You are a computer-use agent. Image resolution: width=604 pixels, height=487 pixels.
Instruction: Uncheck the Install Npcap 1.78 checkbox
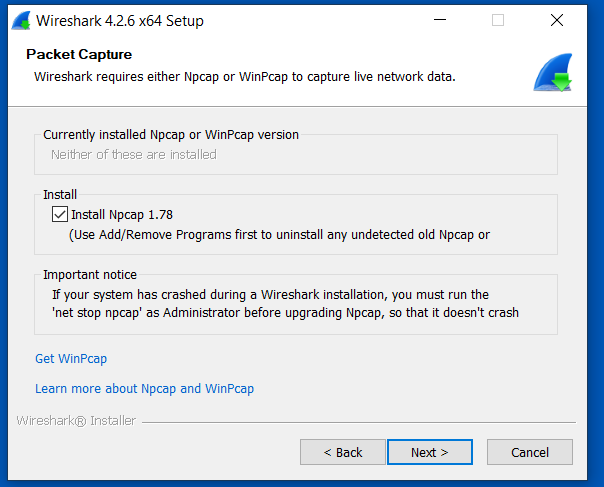(x=59, y=214)
